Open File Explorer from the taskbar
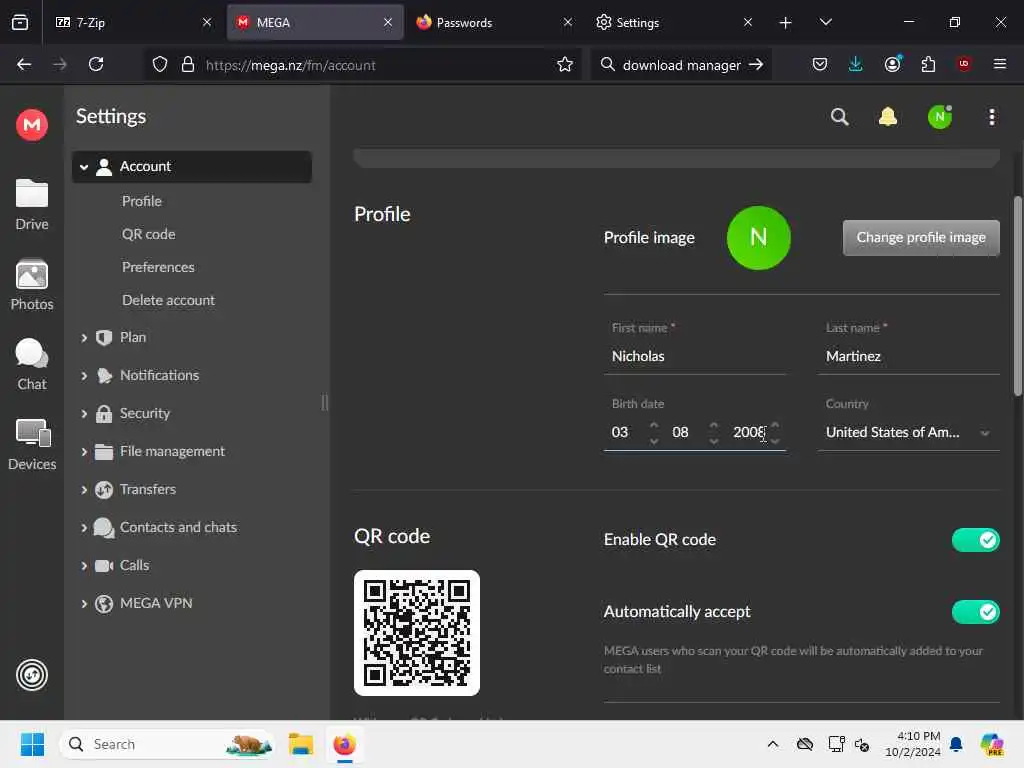This screenshot has width=1024, height=768. pyautogui.click(x=301, y=744)
